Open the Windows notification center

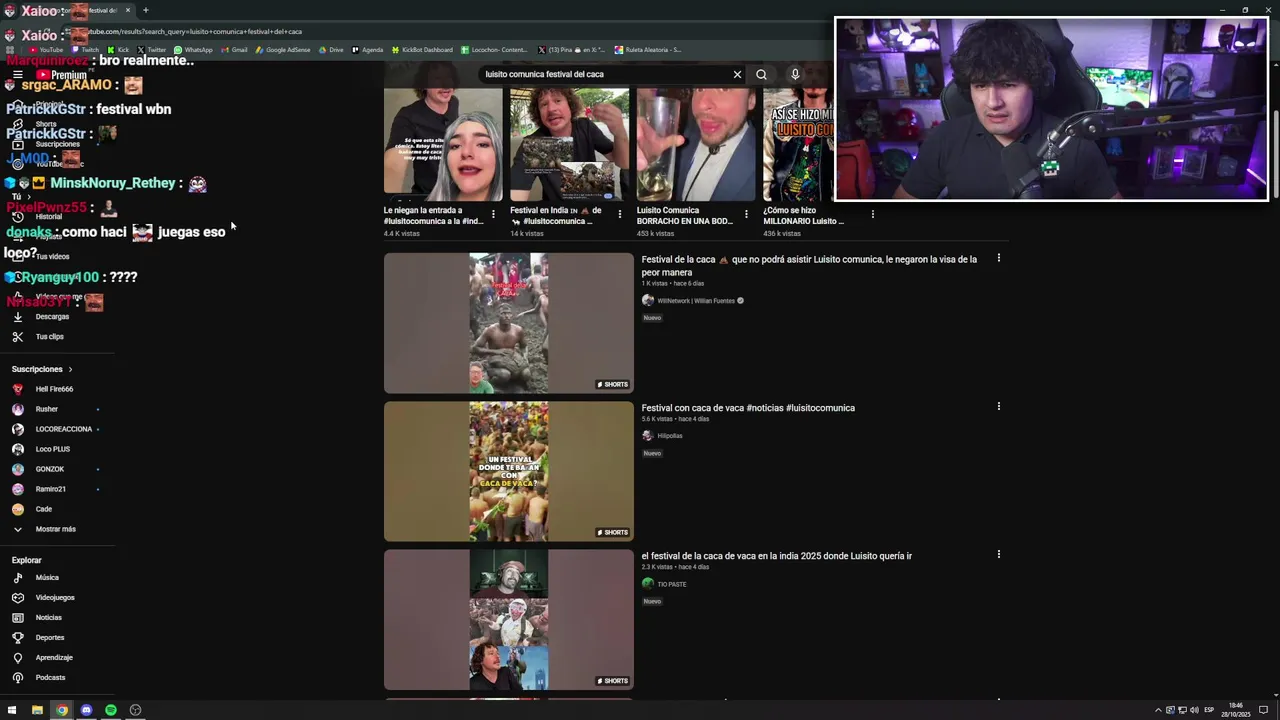1264,710
